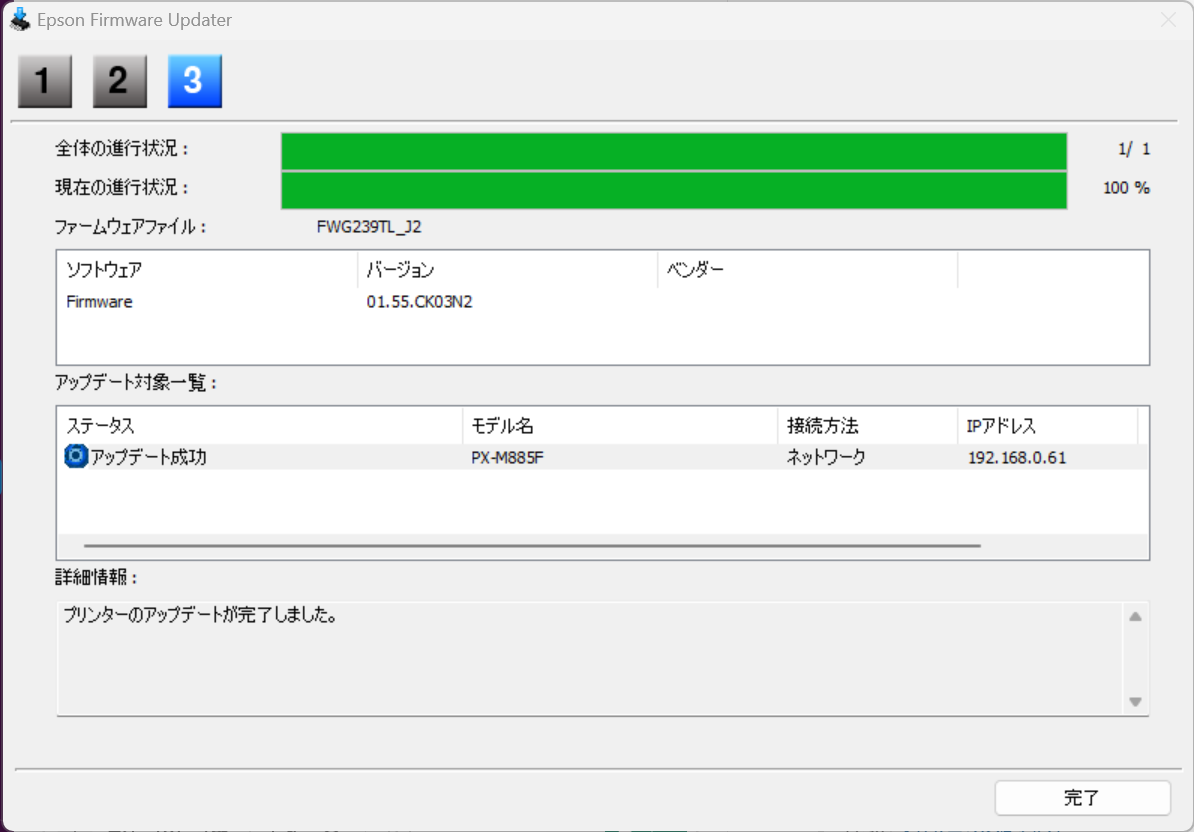The image size is (1194, 832).
Task: Click the 接続方法 column header
Action: (x=867, y=426)
